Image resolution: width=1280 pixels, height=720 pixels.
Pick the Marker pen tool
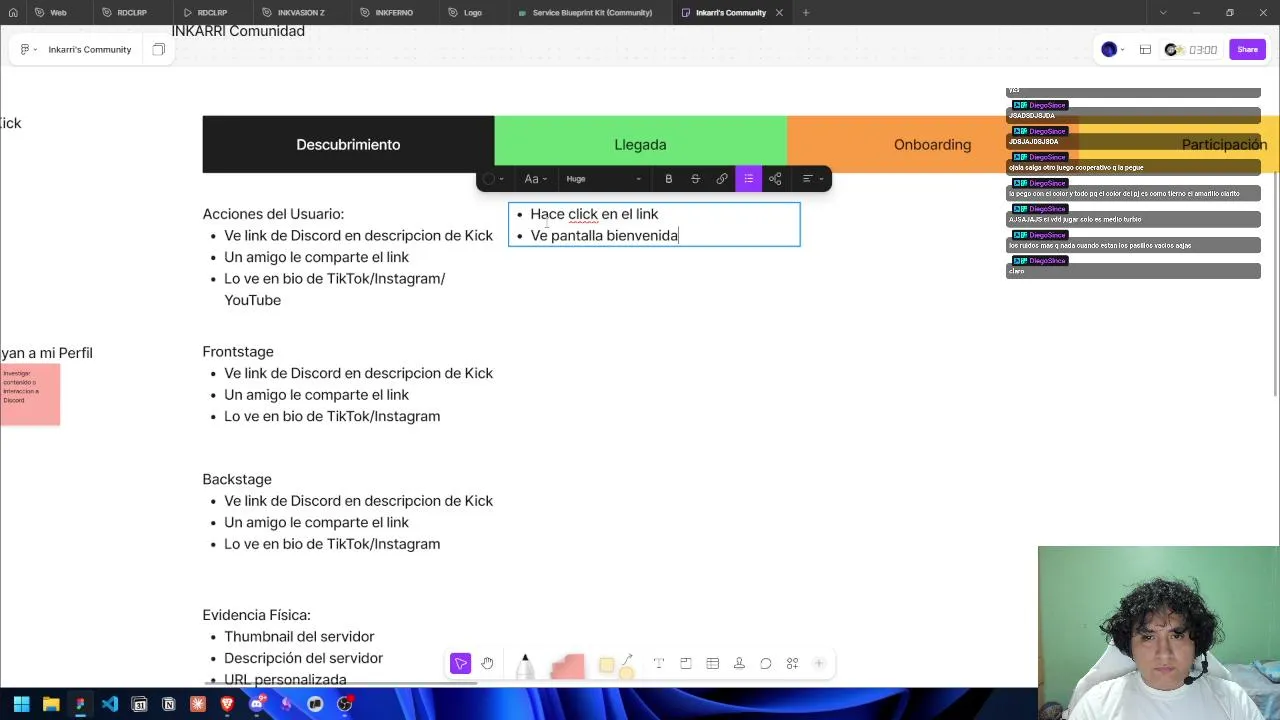[x=525, y=665]
